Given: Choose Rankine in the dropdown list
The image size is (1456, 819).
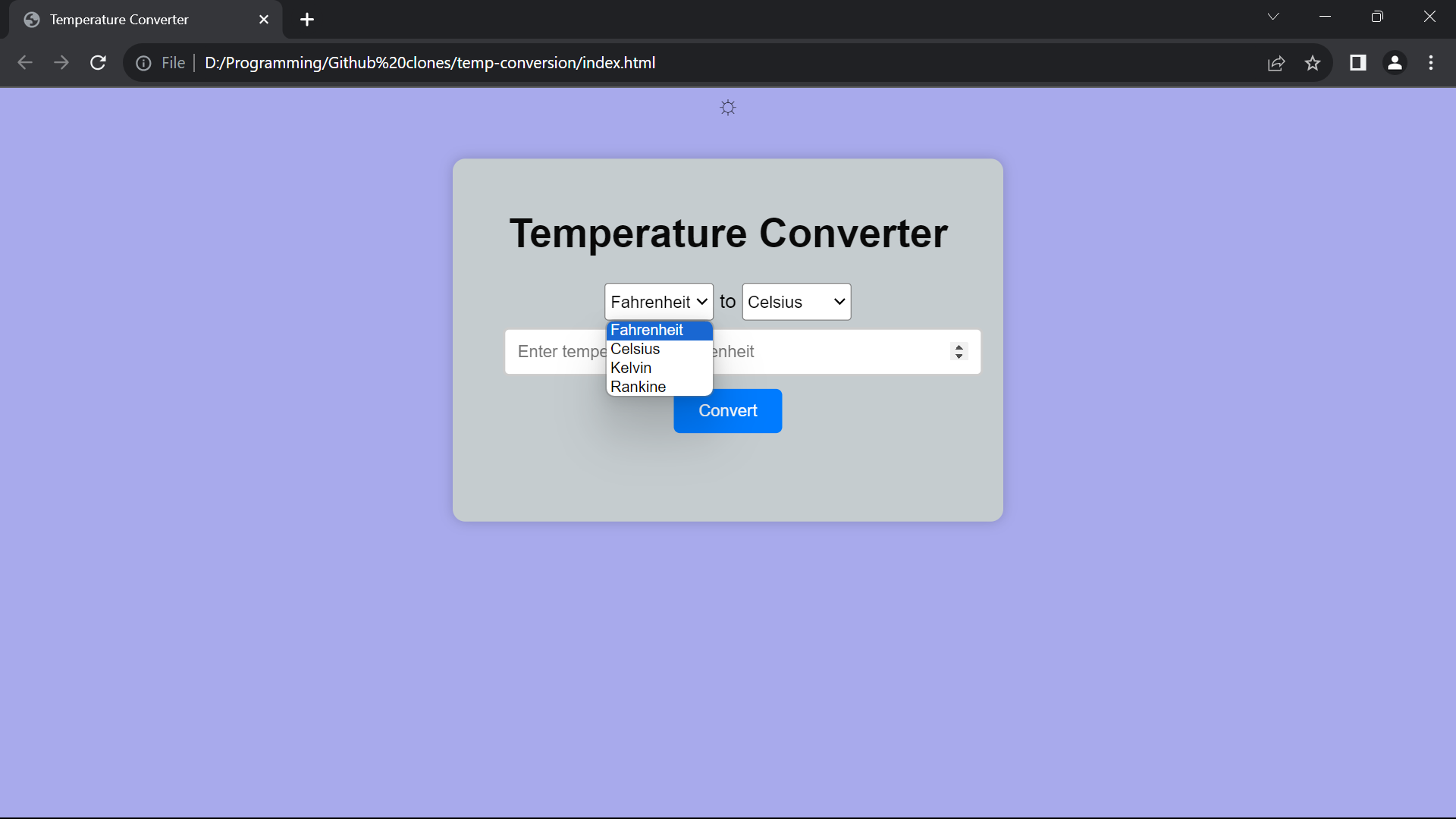Looking at the screenshot, I should click(x=638, y=387).
